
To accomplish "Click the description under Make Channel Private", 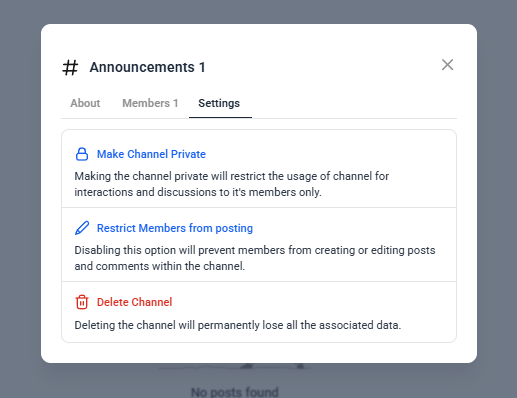I will pyautogui.click(x=232, y=184).
